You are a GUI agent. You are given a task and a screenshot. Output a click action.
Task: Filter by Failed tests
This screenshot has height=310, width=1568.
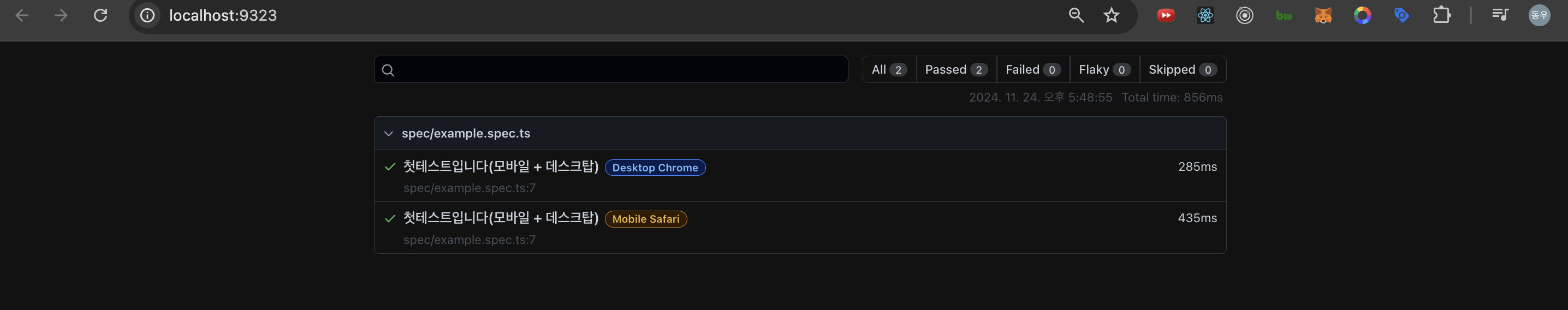tap(1032, 69)
